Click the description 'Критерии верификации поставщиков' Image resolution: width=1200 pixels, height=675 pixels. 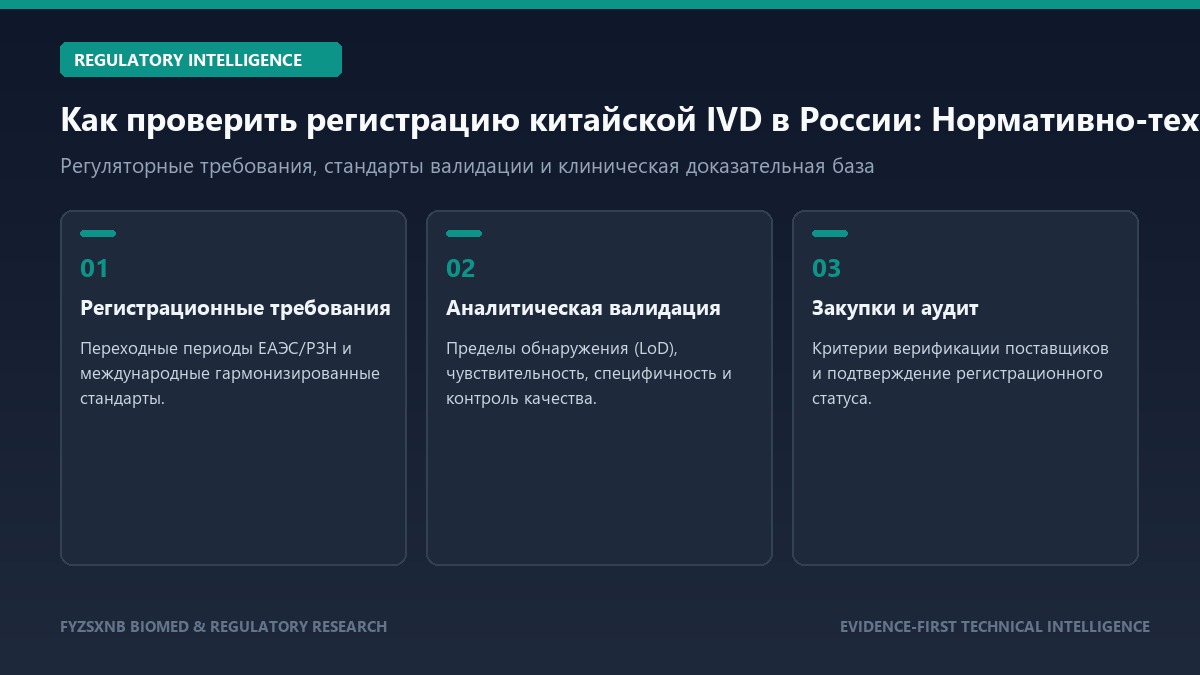tap(960, 373)
